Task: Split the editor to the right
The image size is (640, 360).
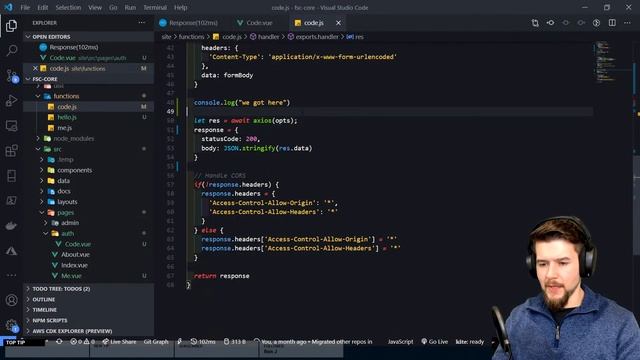Action: pyautogui.click(x=612, y=23)
